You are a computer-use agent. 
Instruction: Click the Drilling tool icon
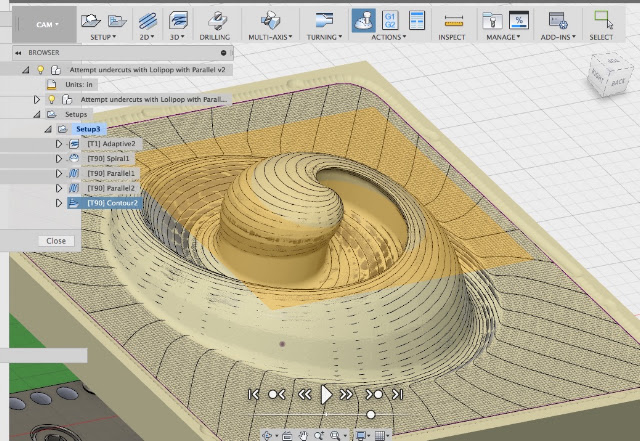pyautogui.click(x=217, y=20)
